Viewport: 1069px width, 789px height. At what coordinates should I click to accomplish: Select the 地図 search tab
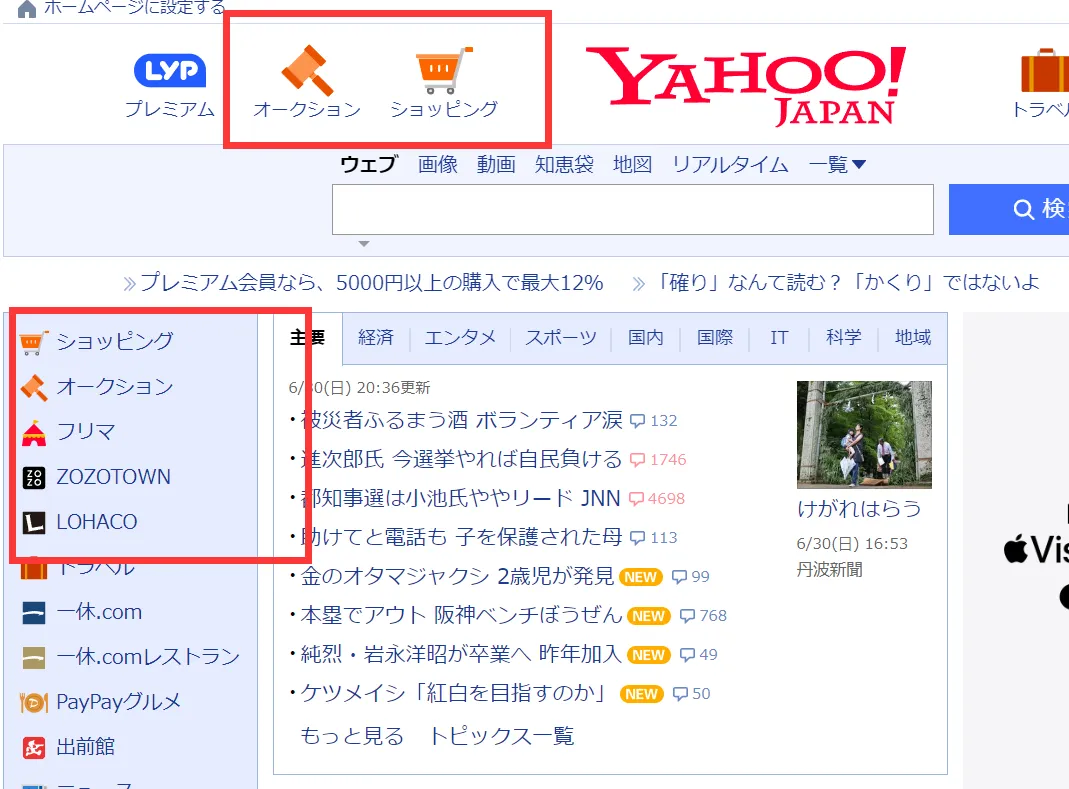click(632, 164)
